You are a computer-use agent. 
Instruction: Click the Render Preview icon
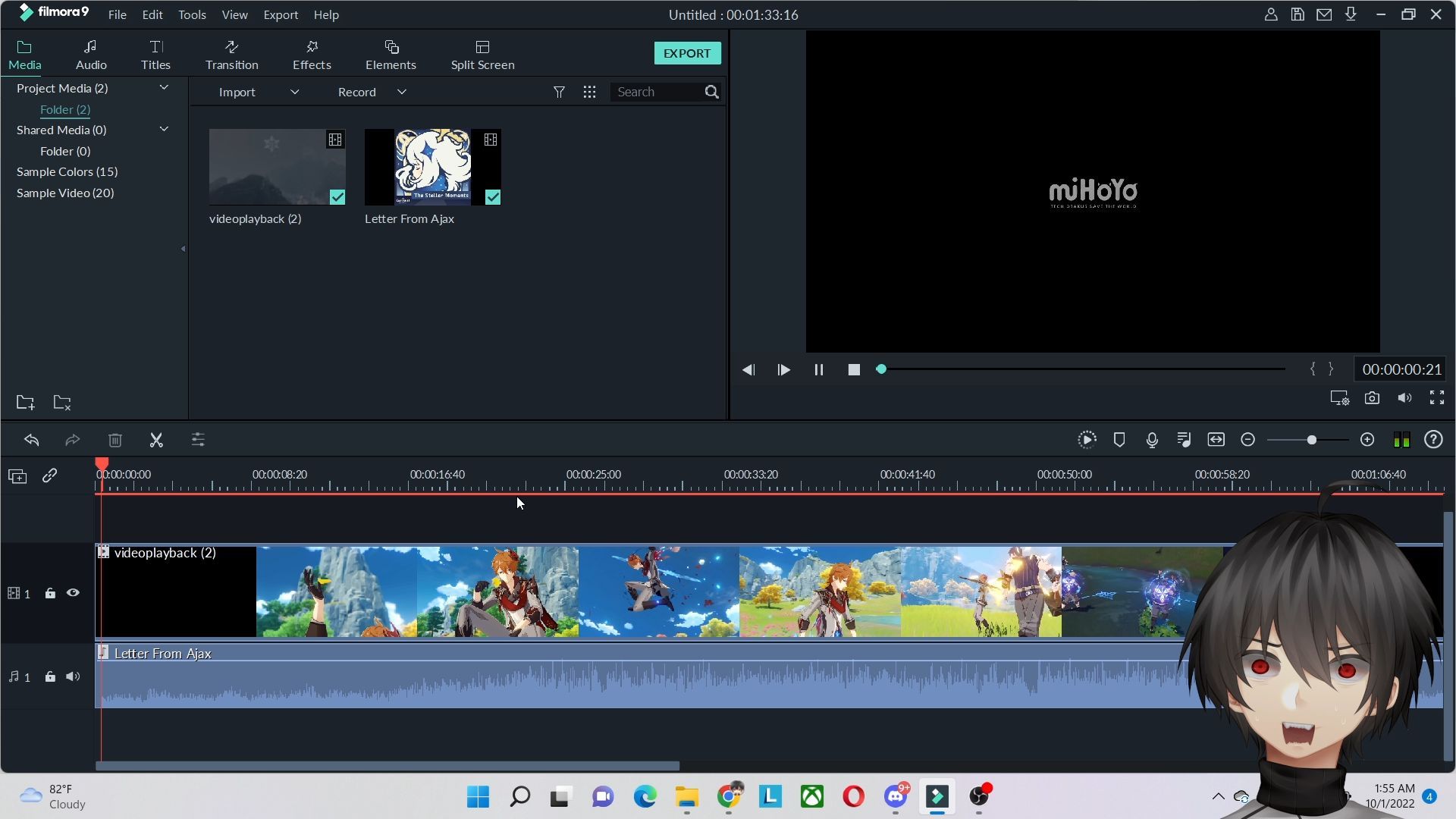(x=1087, y=440)
